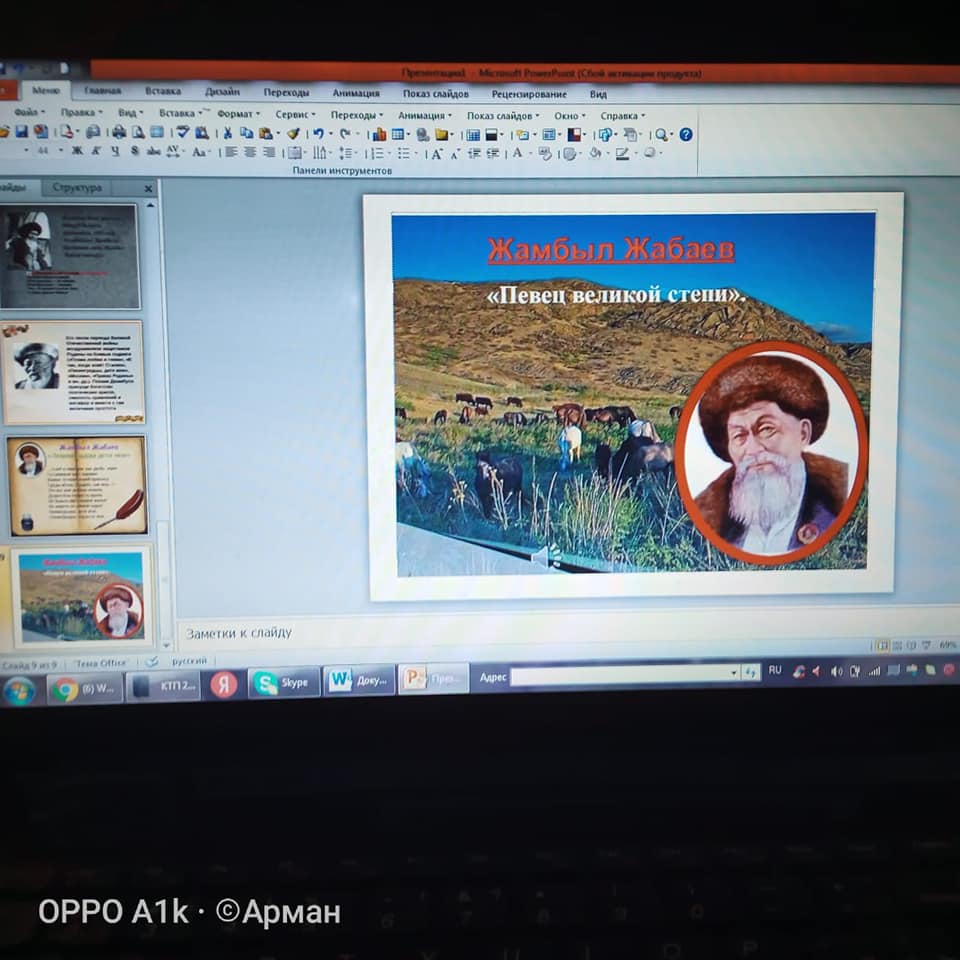Select the slide thumbnail with the quill pen

tap(78, 485)
